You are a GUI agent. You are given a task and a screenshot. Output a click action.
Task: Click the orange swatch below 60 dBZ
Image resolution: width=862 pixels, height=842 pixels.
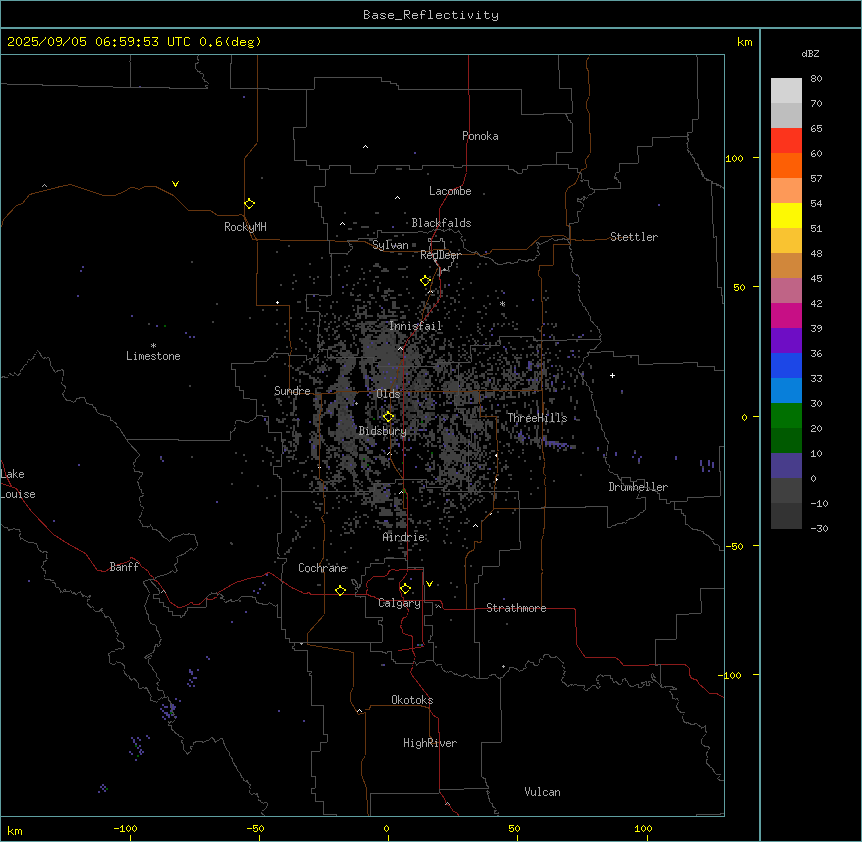(x=786, y=166)
